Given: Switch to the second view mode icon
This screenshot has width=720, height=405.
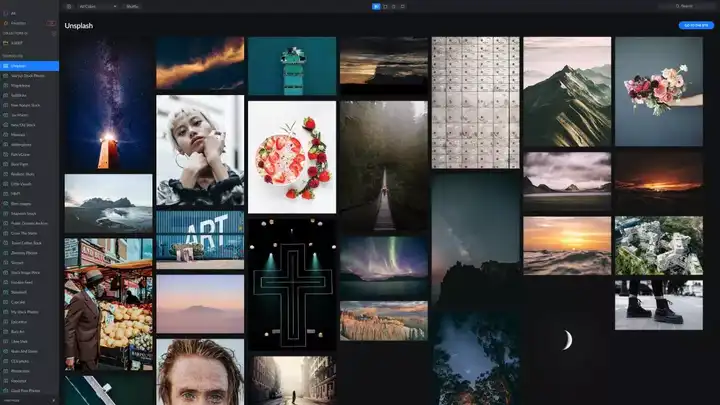Looking at the screenshot, I should (x=385, y=6).
